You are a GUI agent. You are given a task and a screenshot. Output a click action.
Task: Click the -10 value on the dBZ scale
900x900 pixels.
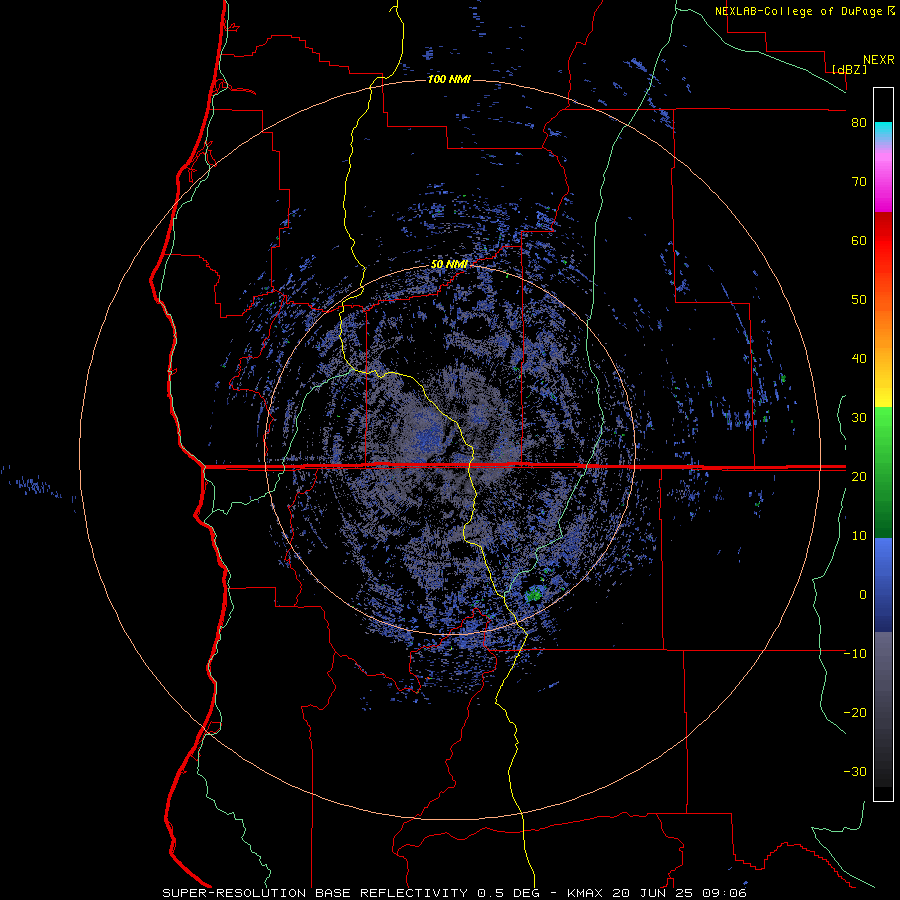click(x=855, y=653)
